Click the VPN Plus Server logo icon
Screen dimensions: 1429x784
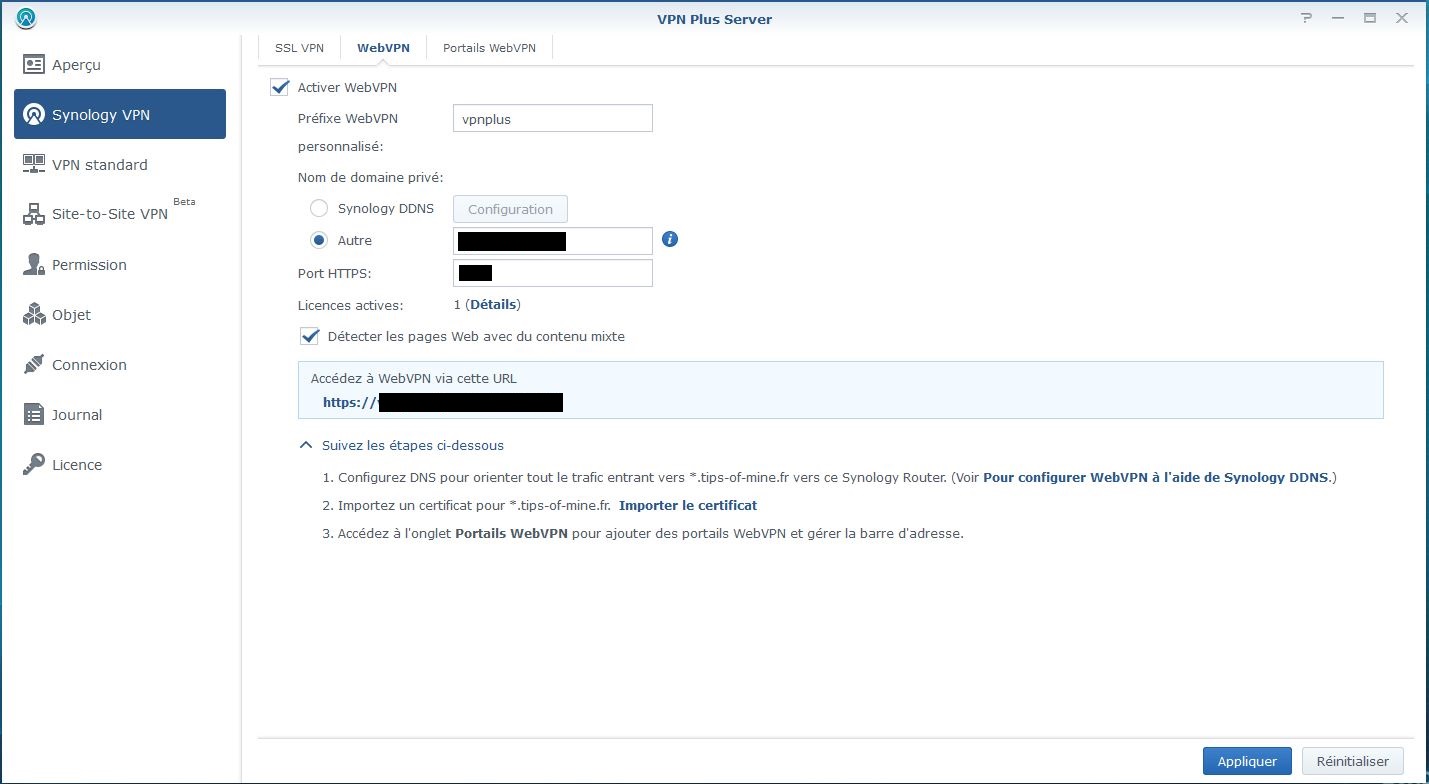coord(27,18)
